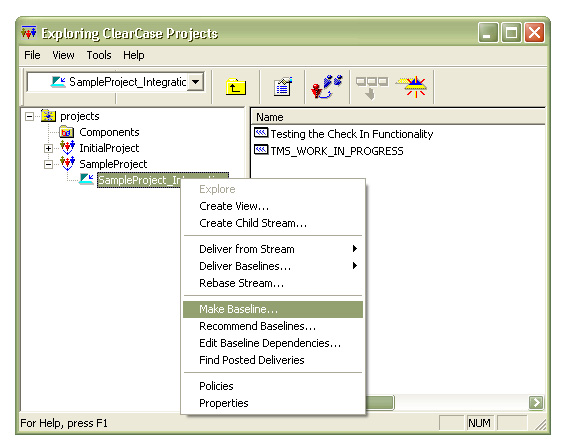Screen dimensions: 567x444
Task: Click the join project toolbar icon
Action: (327, 86)
